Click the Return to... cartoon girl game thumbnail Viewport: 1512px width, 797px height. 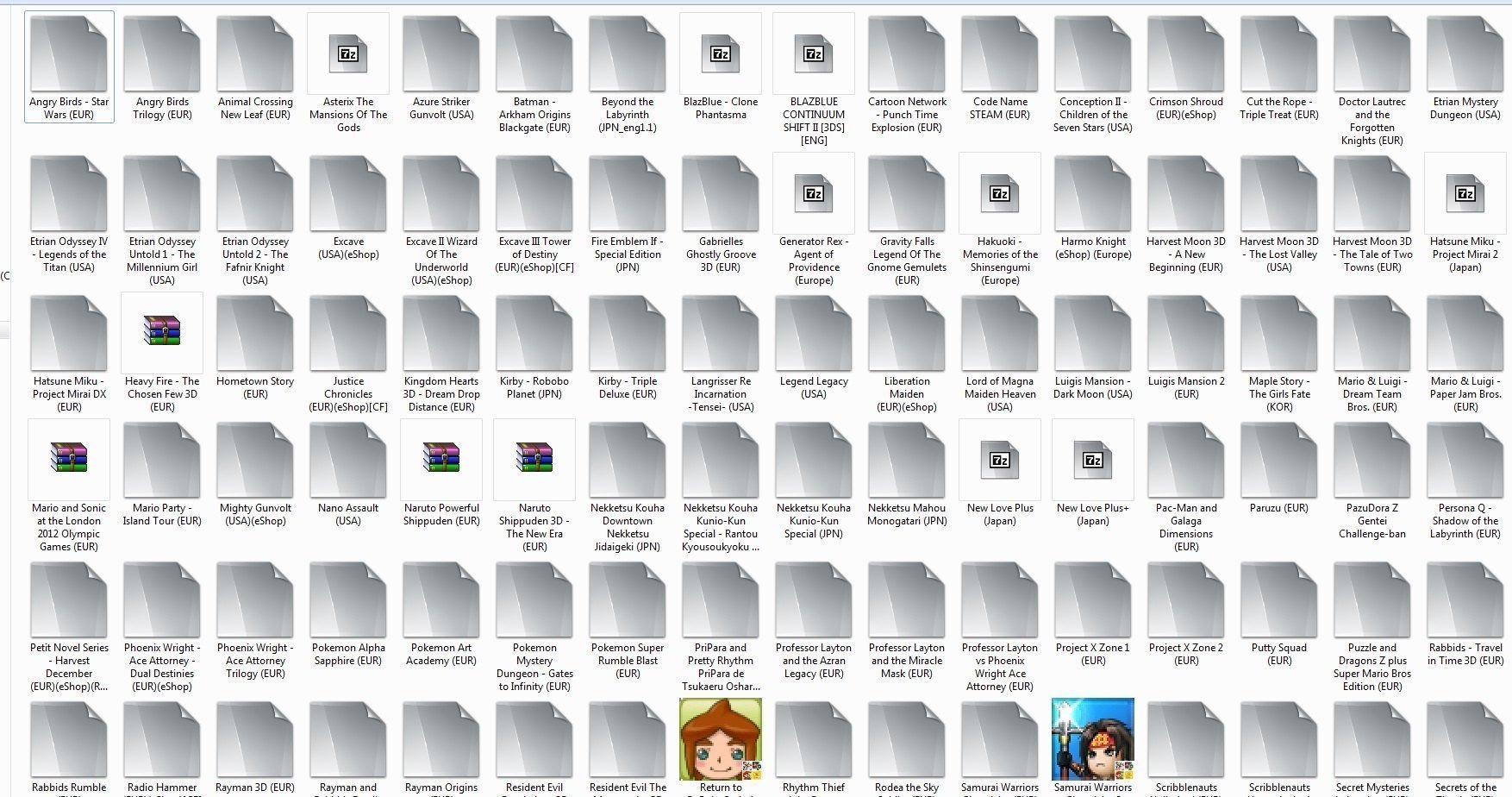(721, 739)
